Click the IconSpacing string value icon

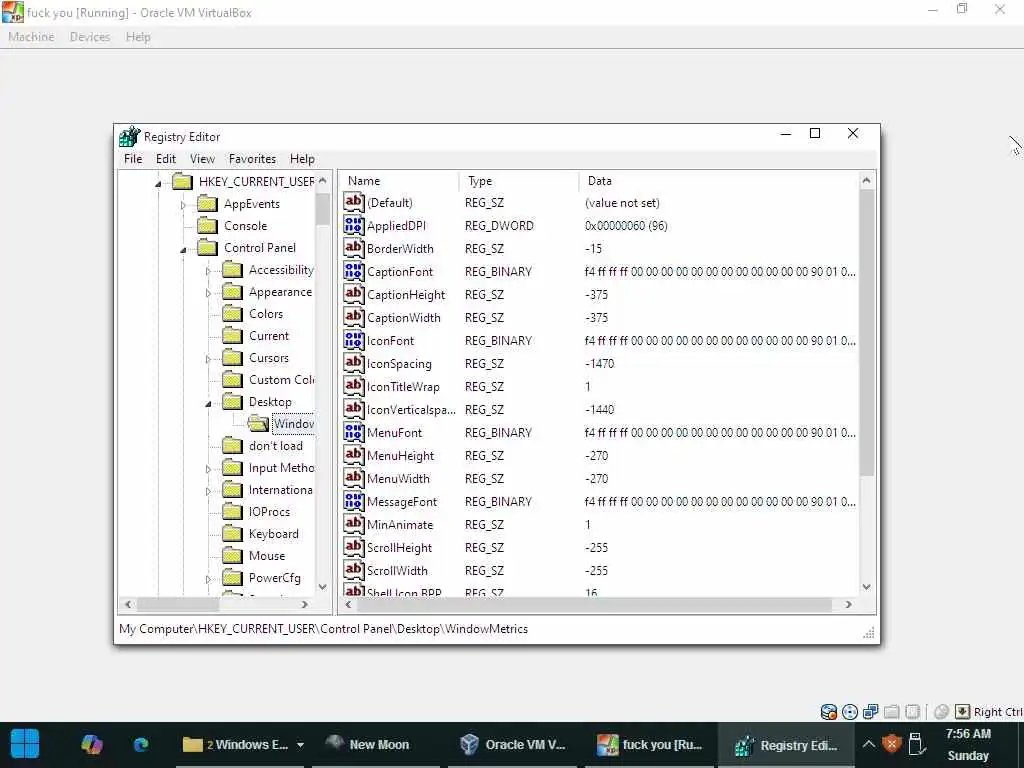point(353,363)
